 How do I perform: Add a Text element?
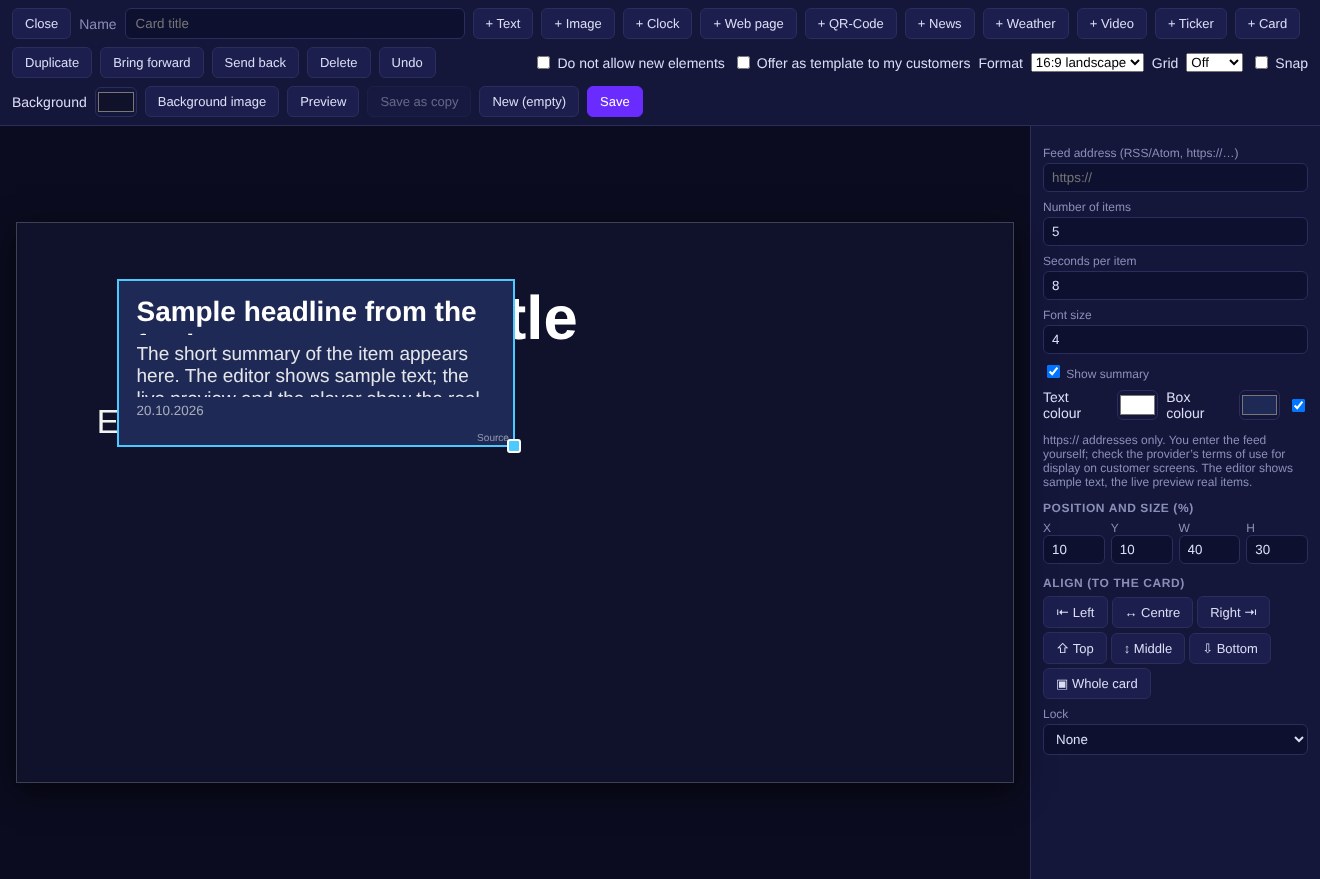pyautogui.click(x=503, y=24)
